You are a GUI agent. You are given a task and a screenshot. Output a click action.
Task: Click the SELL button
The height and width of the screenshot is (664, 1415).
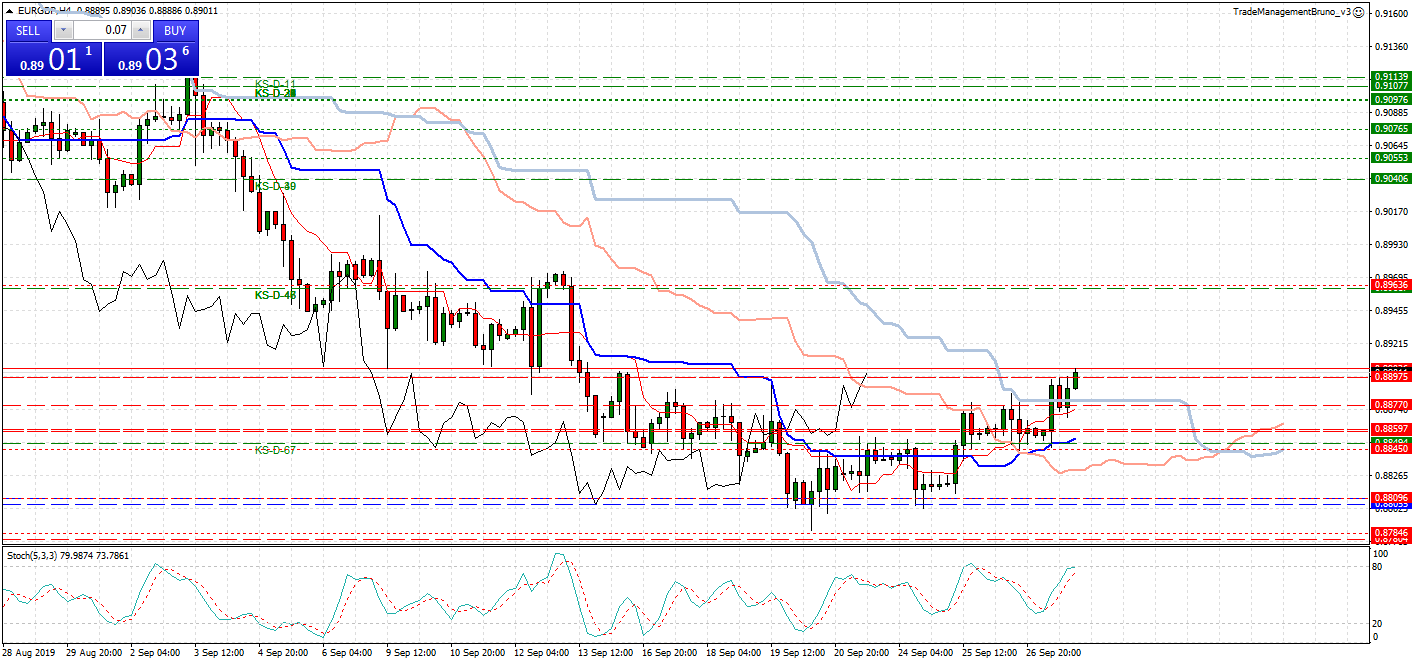click(x=28, y=30)
